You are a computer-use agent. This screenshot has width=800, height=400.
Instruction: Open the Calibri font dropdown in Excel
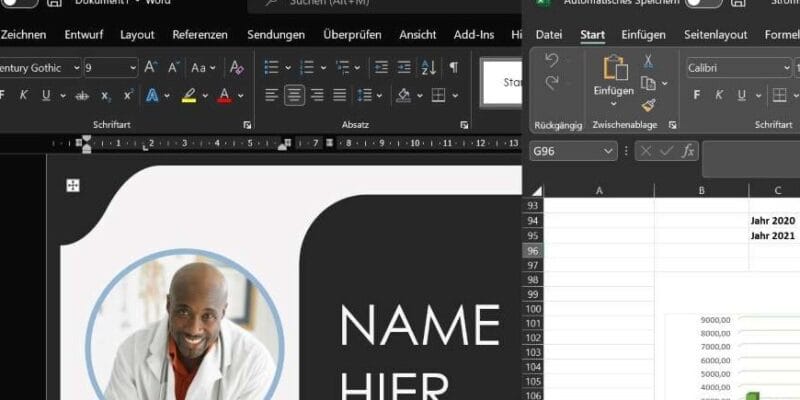pos(786,68)
